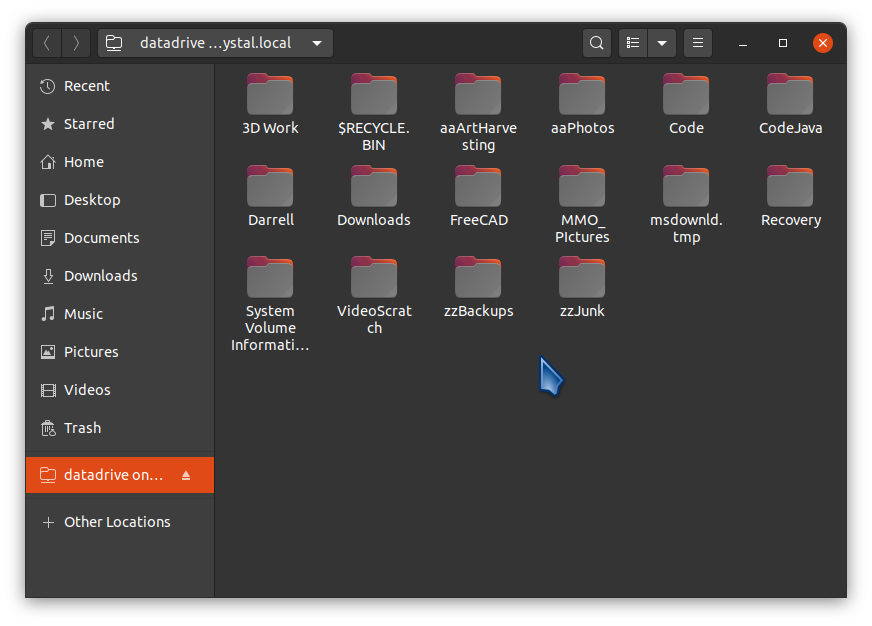Open the Home sidebar location
This screenshot has height=626, width=872.
coord(83,162)
